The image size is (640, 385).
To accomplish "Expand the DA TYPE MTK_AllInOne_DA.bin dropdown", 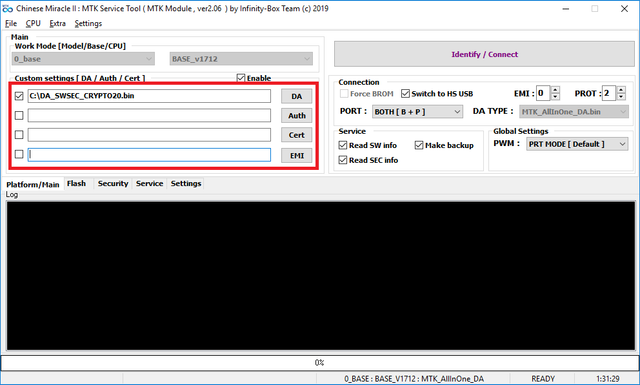I will [574, 111].
